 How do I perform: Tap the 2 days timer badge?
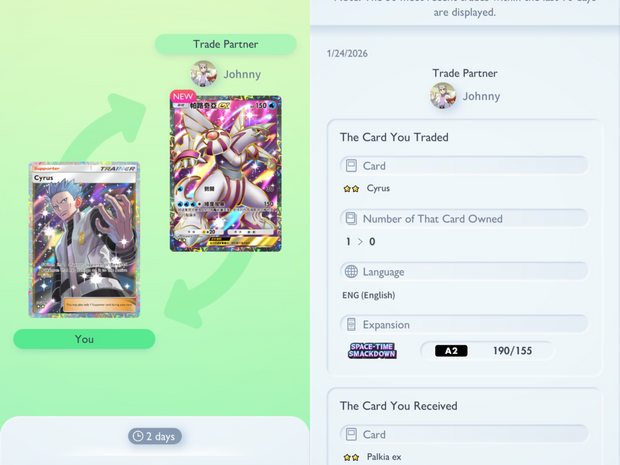[x=155, y=436]
